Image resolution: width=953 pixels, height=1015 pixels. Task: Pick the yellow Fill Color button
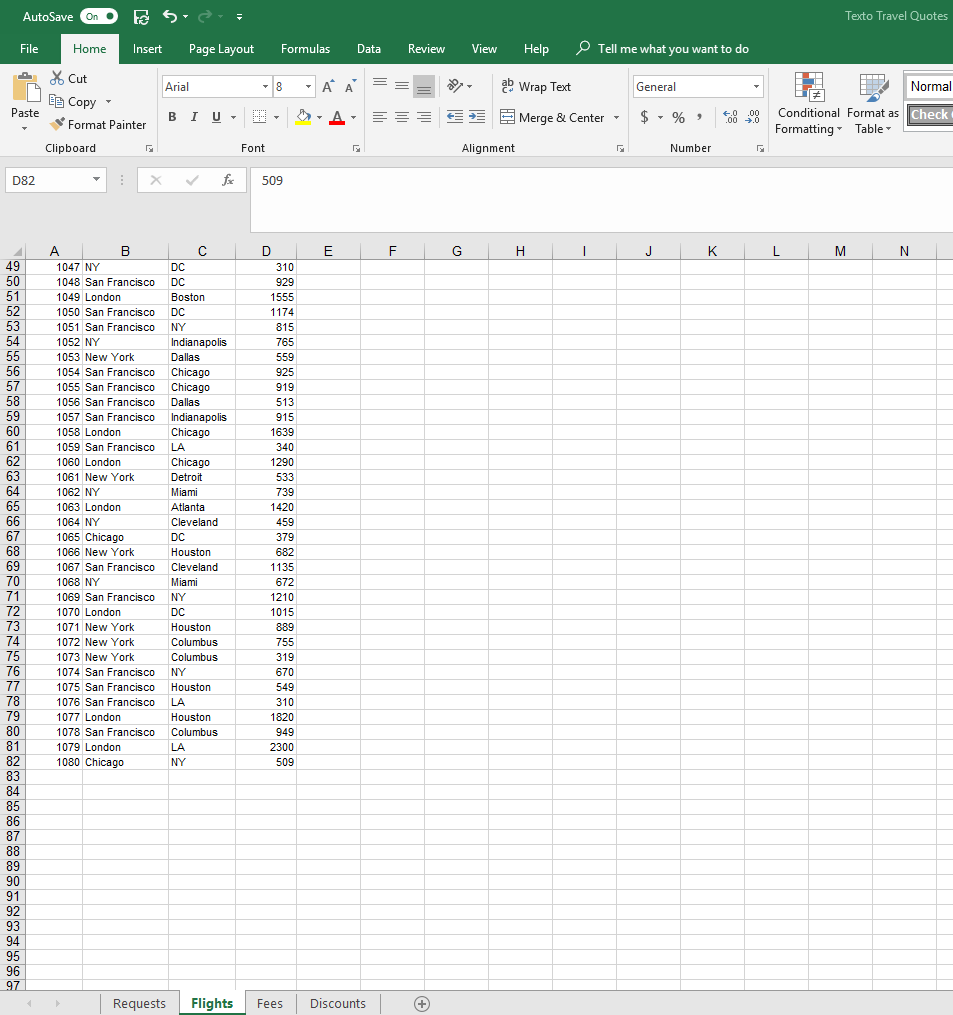coord(303,117)
